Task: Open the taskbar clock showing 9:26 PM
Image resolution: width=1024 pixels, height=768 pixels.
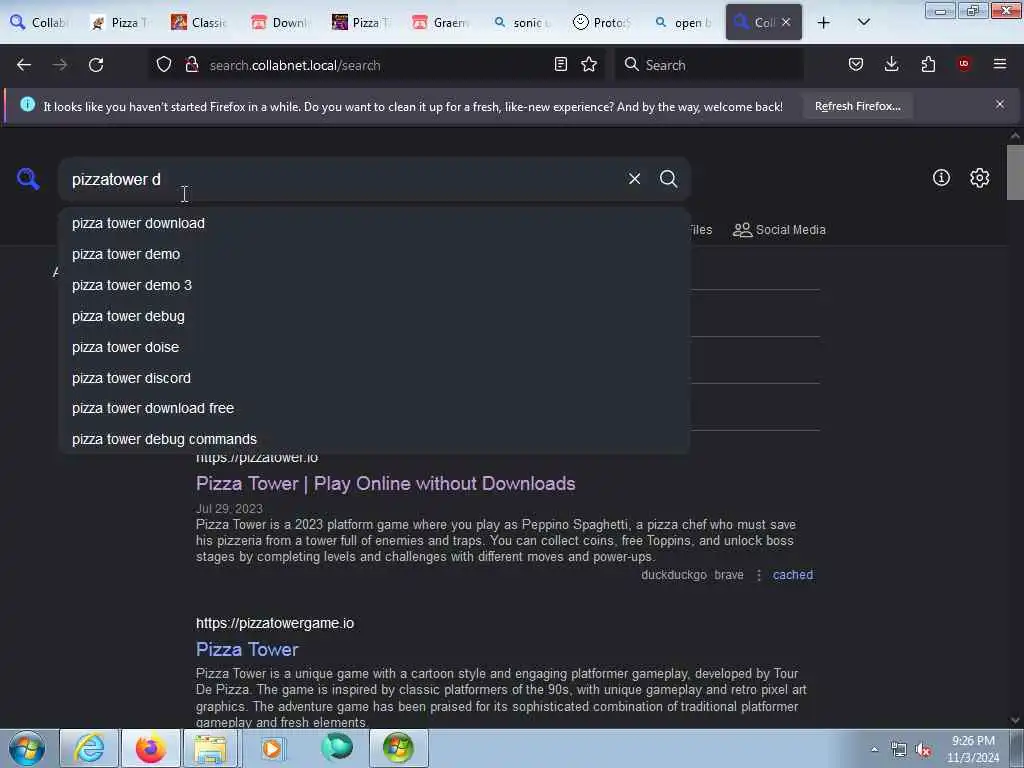Action: 973,749
